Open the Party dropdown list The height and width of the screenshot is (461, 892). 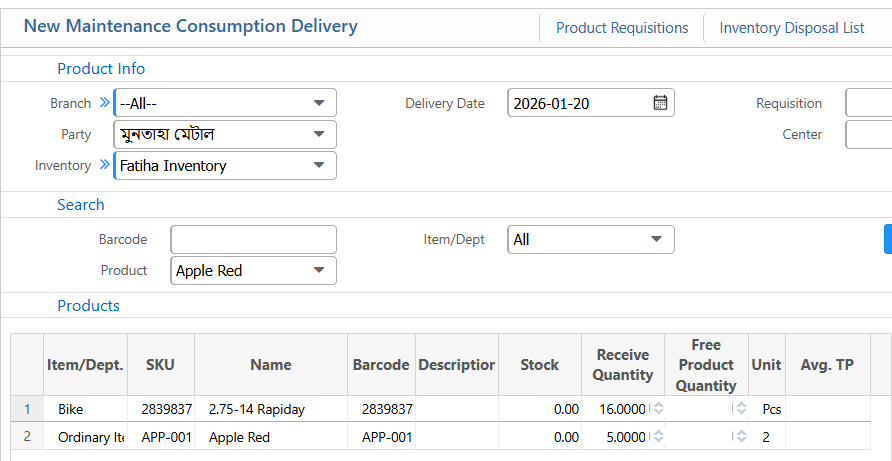coord(319,134)
